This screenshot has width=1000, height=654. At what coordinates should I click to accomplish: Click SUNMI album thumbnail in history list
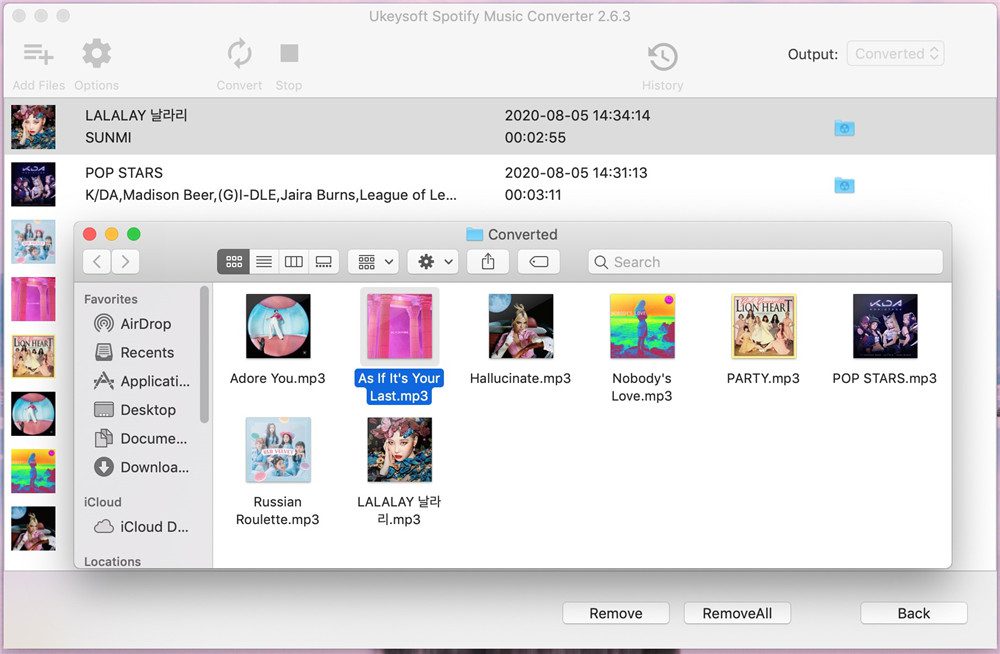(33, 127)
